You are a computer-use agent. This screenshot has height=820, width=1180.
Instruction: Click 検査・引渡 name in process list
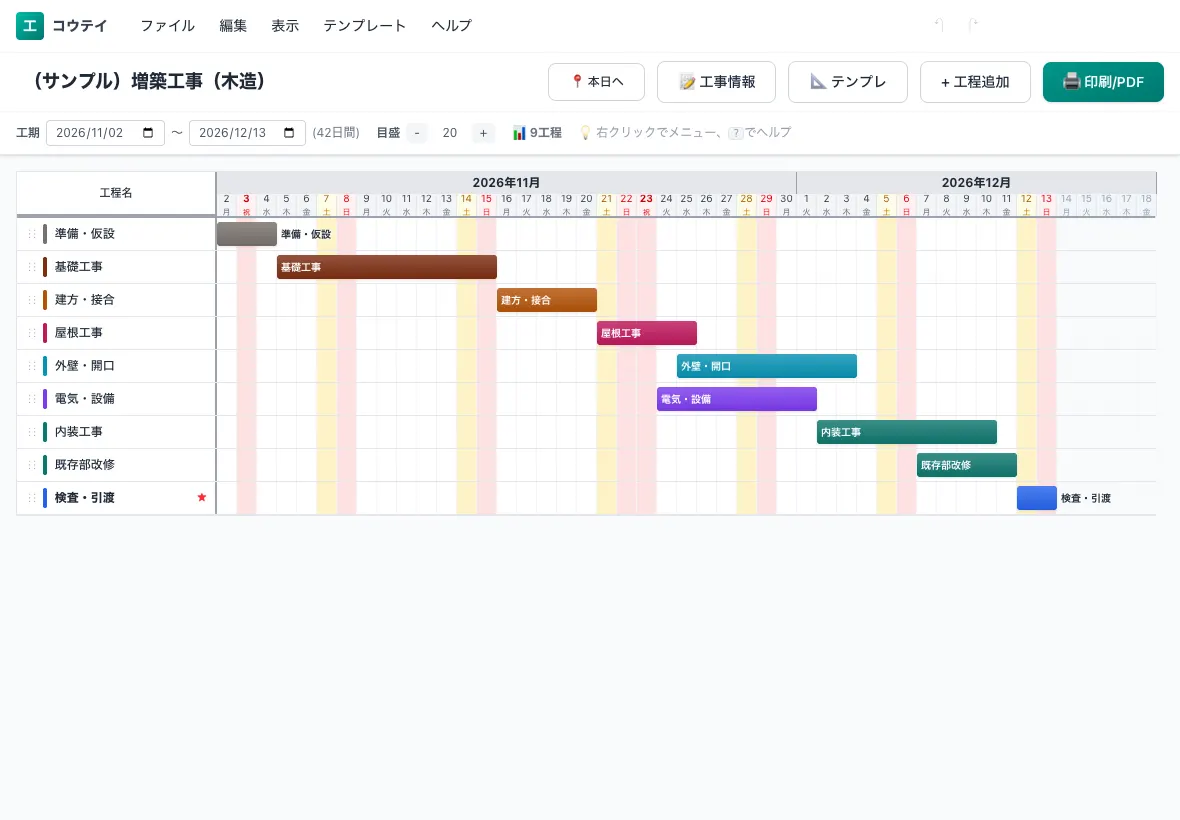(x=85, y=498)
